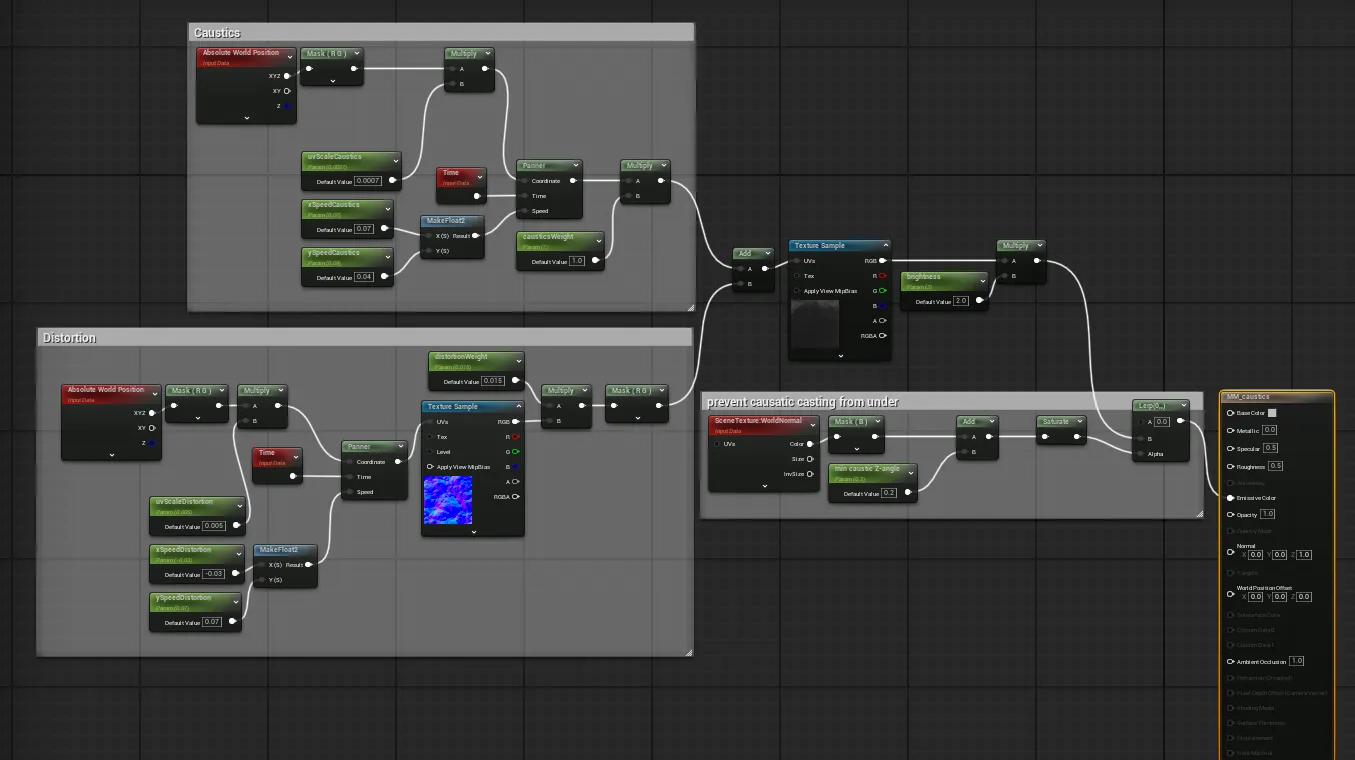Click the Lerp node Alpha input pin
The image size is (1355, 760).
click(x=1138, y=453)
